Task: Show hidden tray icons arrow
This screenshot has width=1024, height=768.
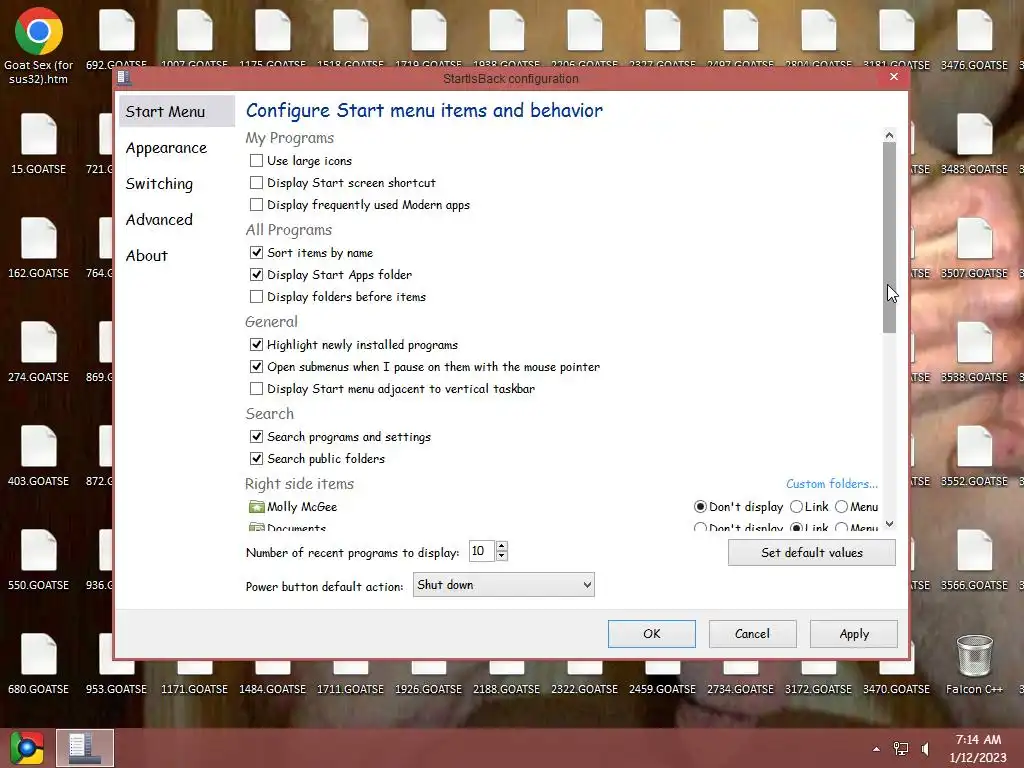Action: coord(876,749)
